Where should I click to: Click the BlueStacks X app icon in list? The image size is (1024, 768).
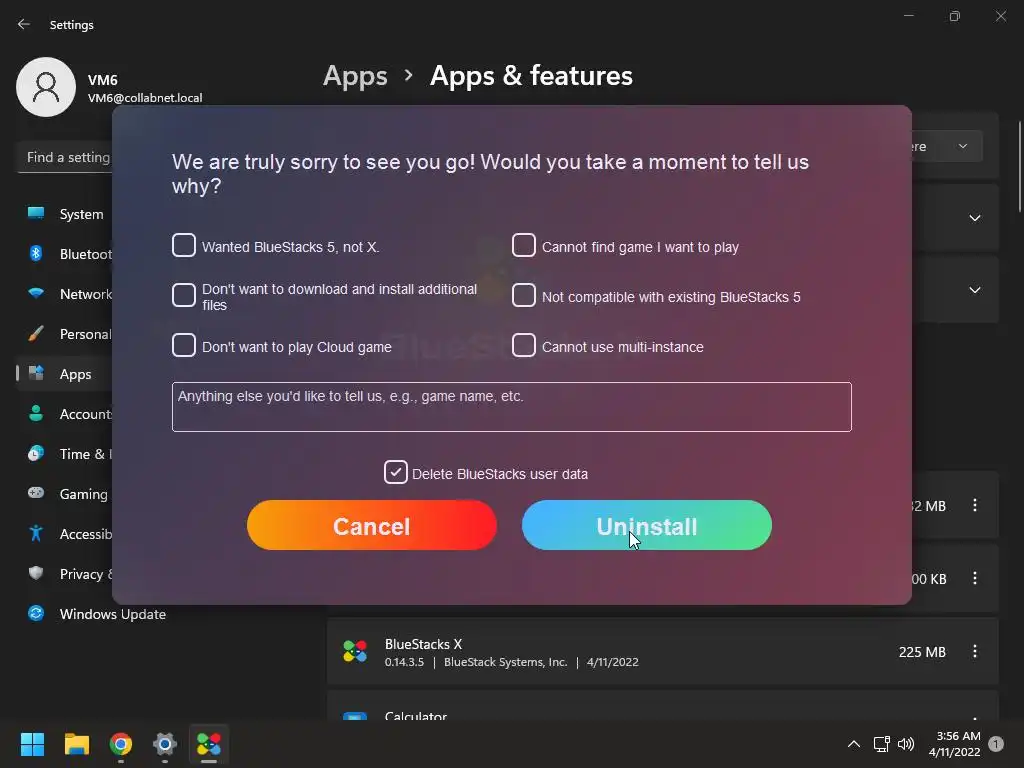pyautogui.click(x=355, y=651)
